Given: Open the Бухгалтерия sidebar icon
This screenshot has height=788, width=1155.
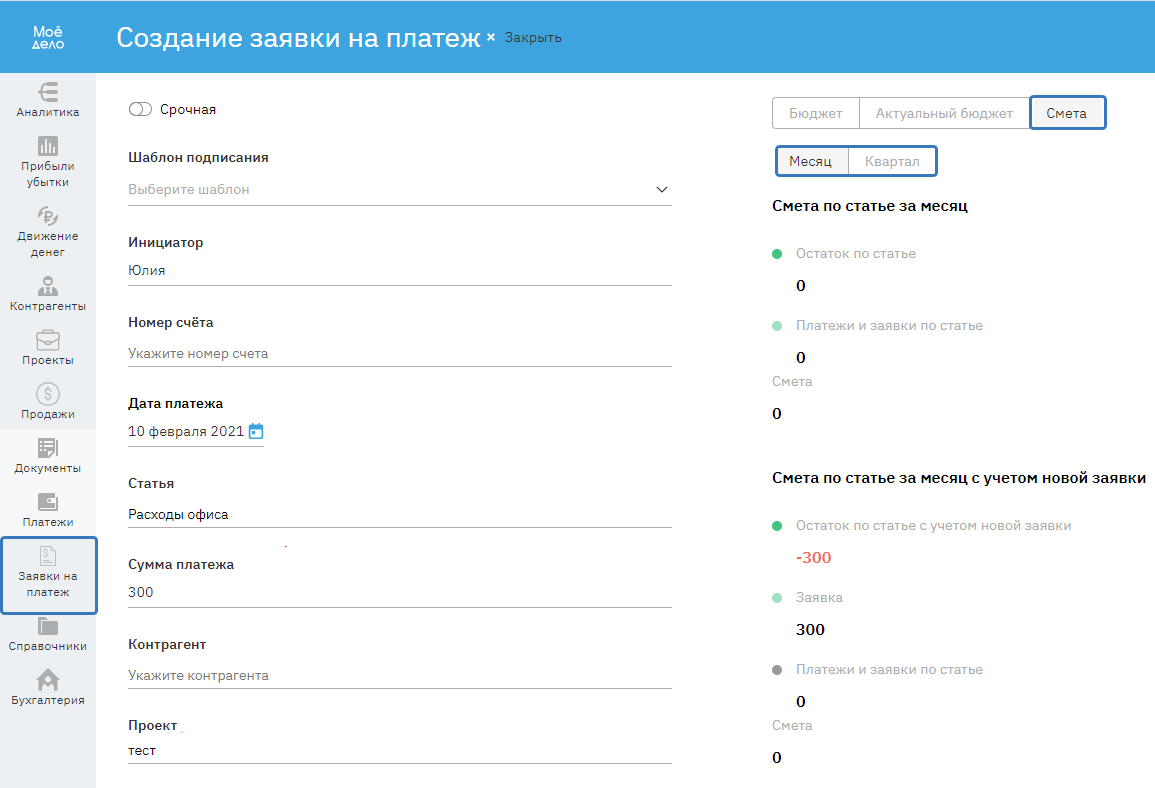Looking at the screenshot, I should point(47,680).
